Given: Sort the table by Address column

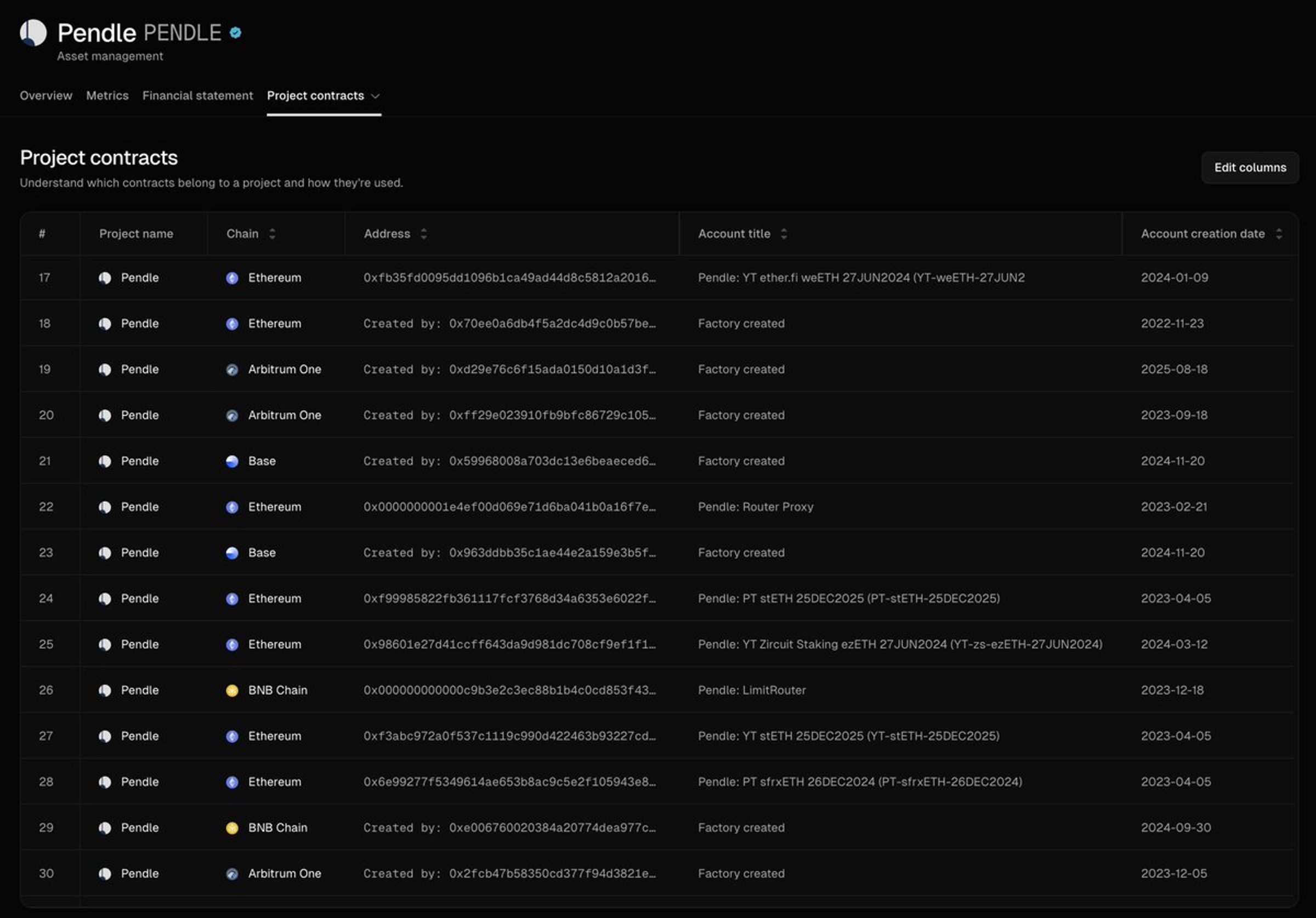Looking at the screenshot, I should tap(423, 234).
